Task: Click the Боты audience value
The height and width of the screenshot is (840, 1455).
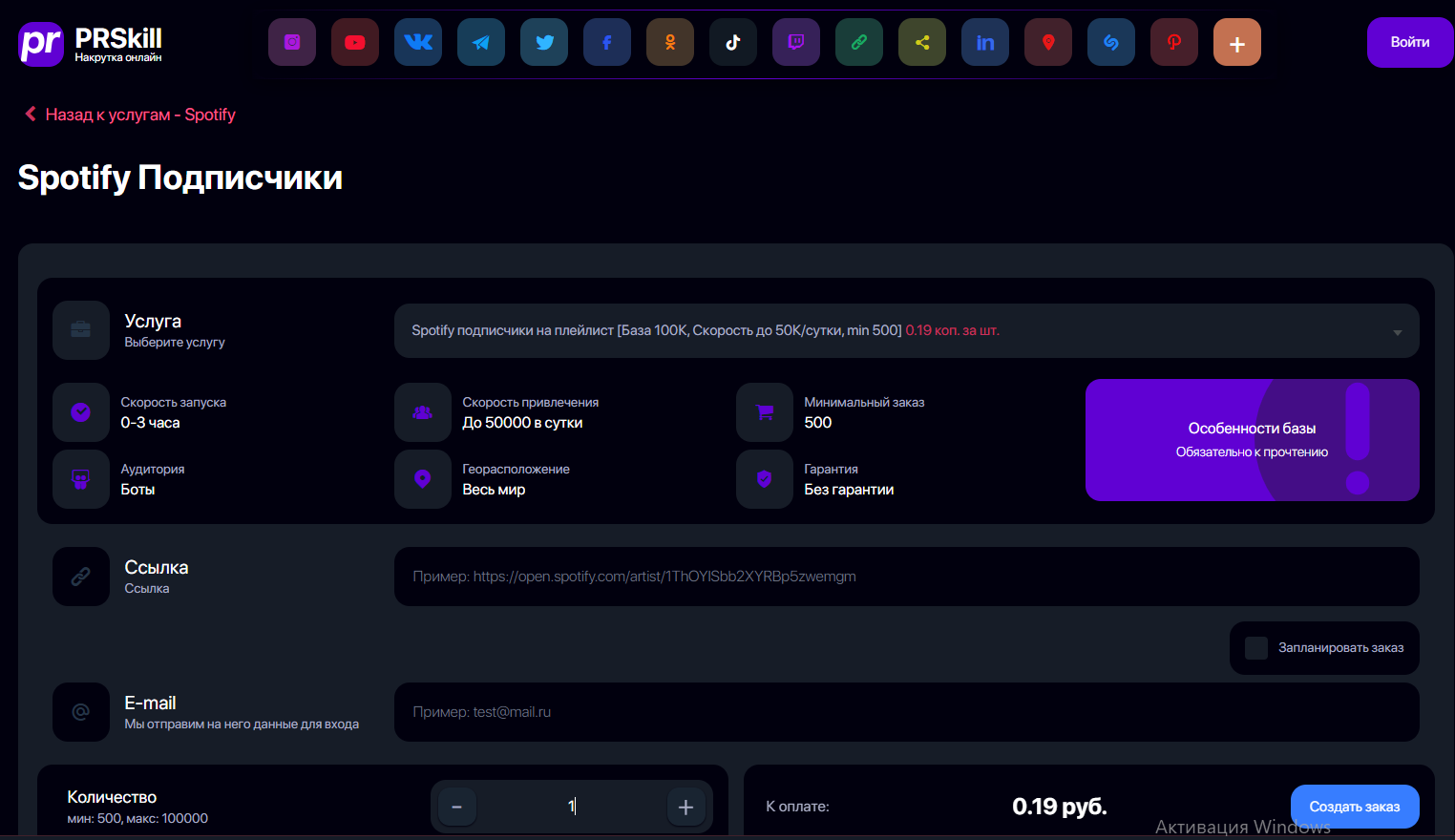Action: (137, 490)
